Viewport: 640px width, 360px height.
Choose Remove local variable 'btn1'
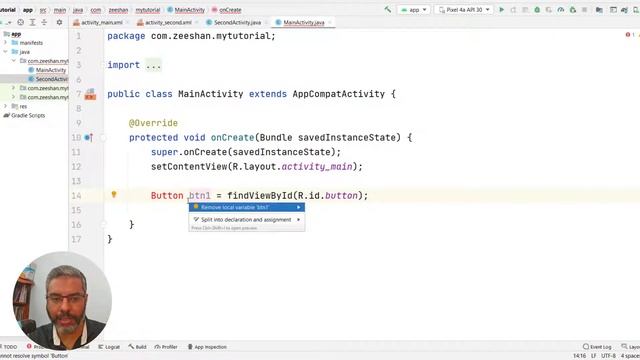point(247,207)
